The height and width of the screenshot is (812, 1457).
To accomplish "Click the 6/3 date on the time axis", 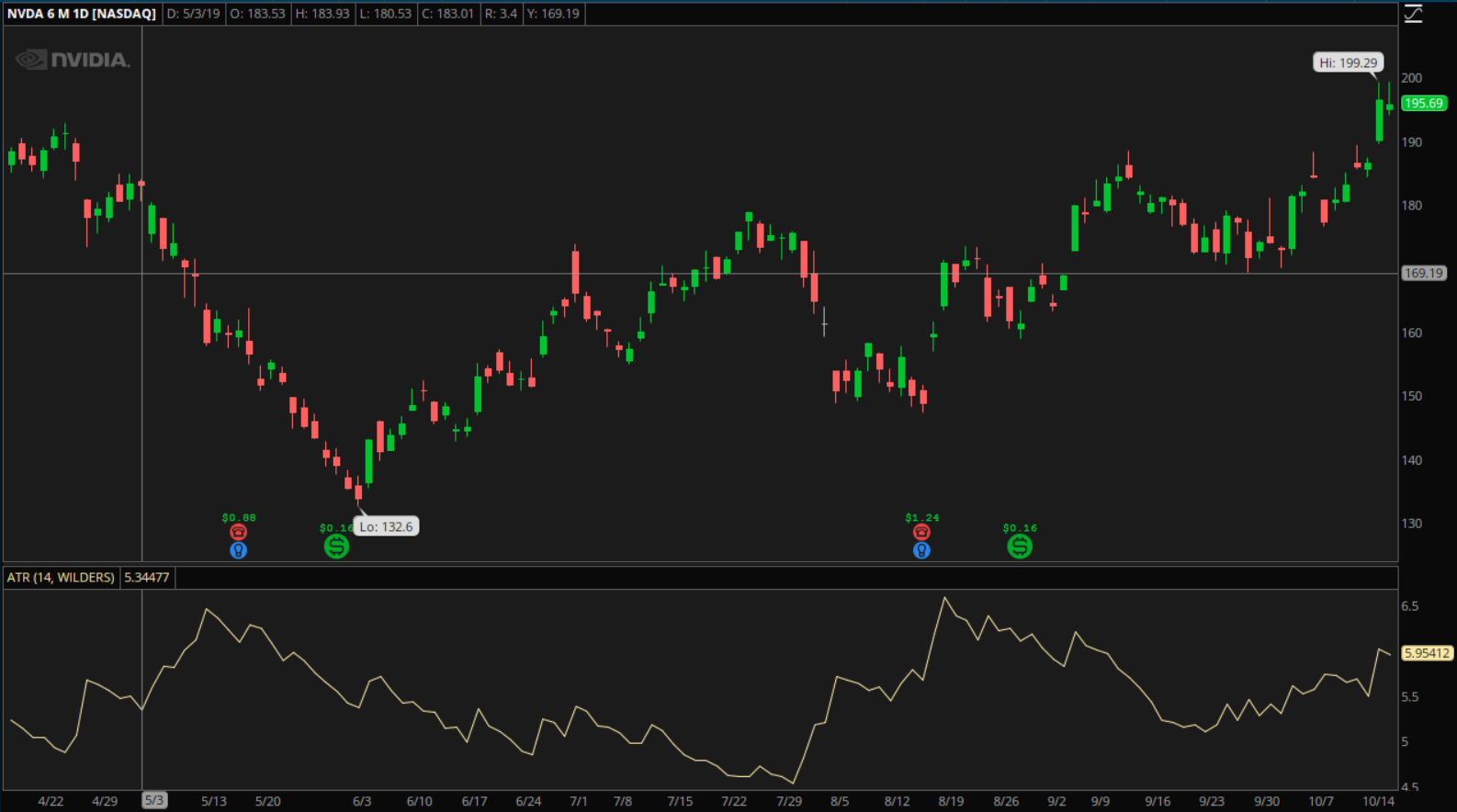I will [362, 801].
